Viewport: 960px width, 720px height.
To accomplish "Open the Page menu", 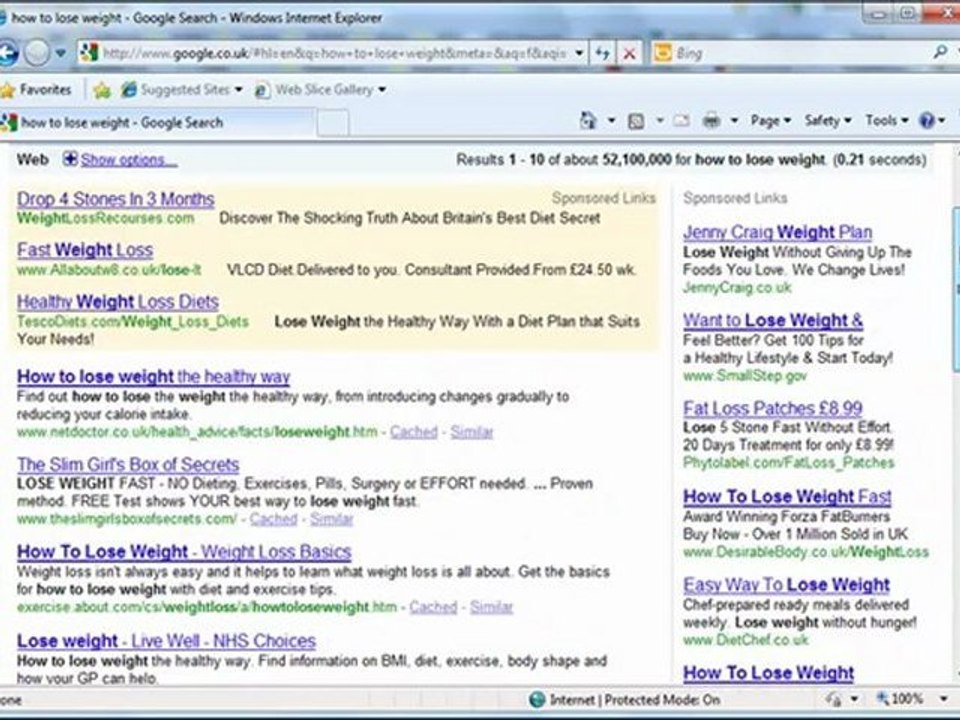I will 771,121.
